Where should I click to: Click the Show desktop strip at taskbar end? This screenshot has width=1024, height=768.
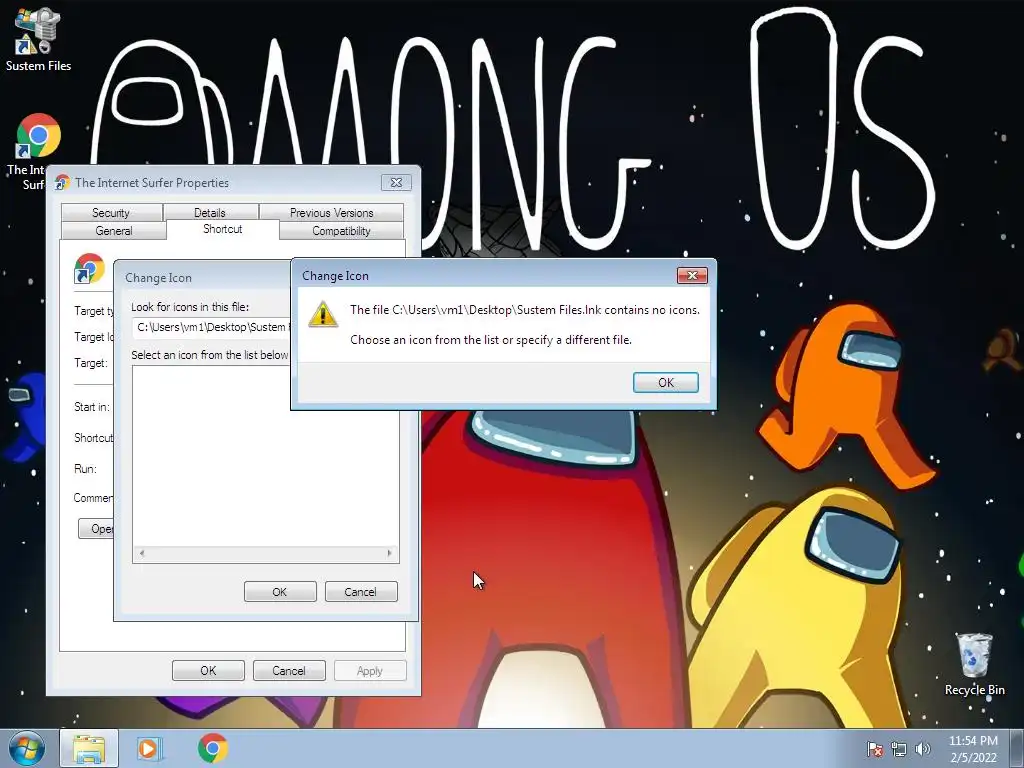(x=1017, y=748)
